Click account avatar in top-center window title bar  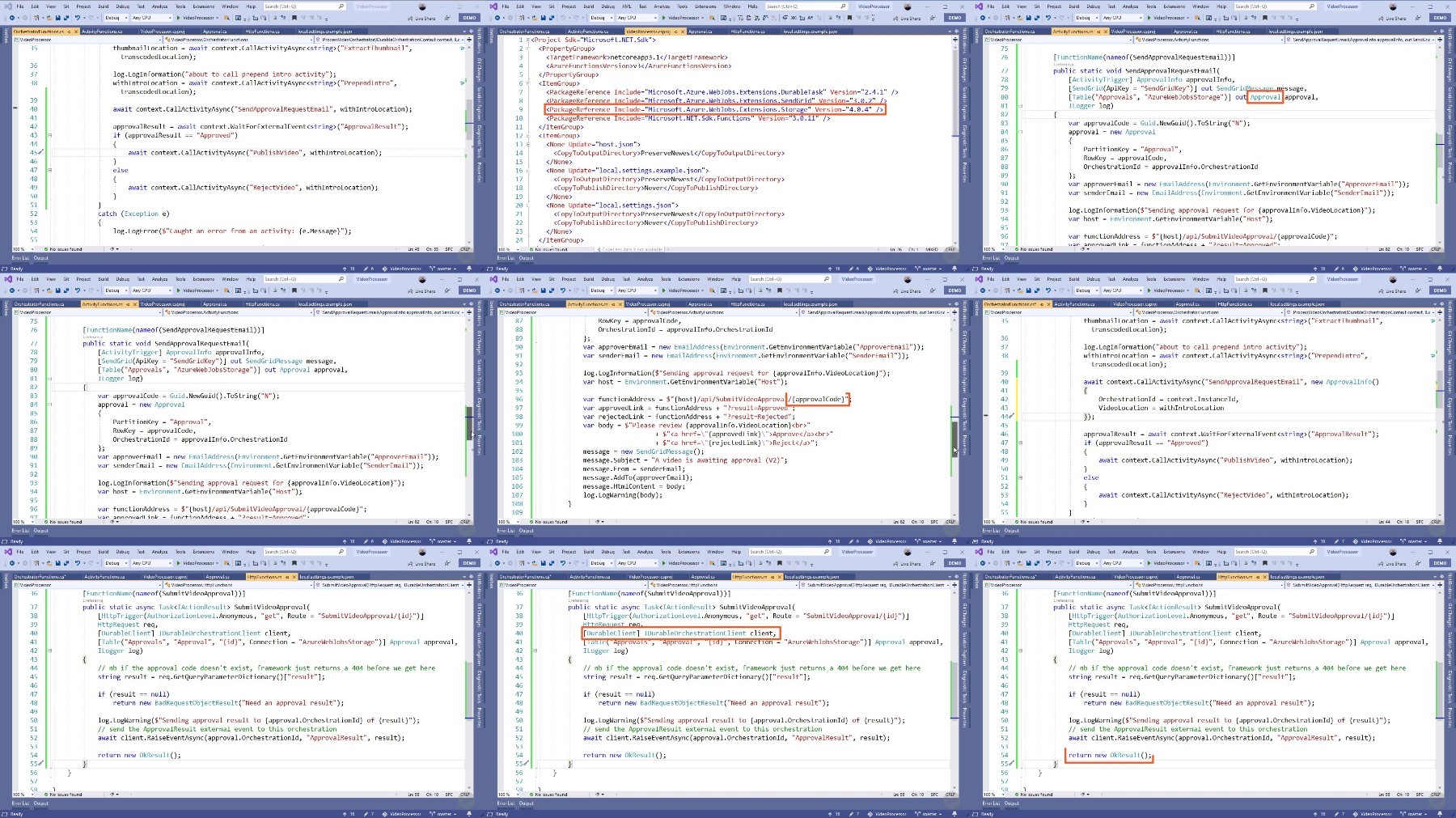tap(908, 6)
